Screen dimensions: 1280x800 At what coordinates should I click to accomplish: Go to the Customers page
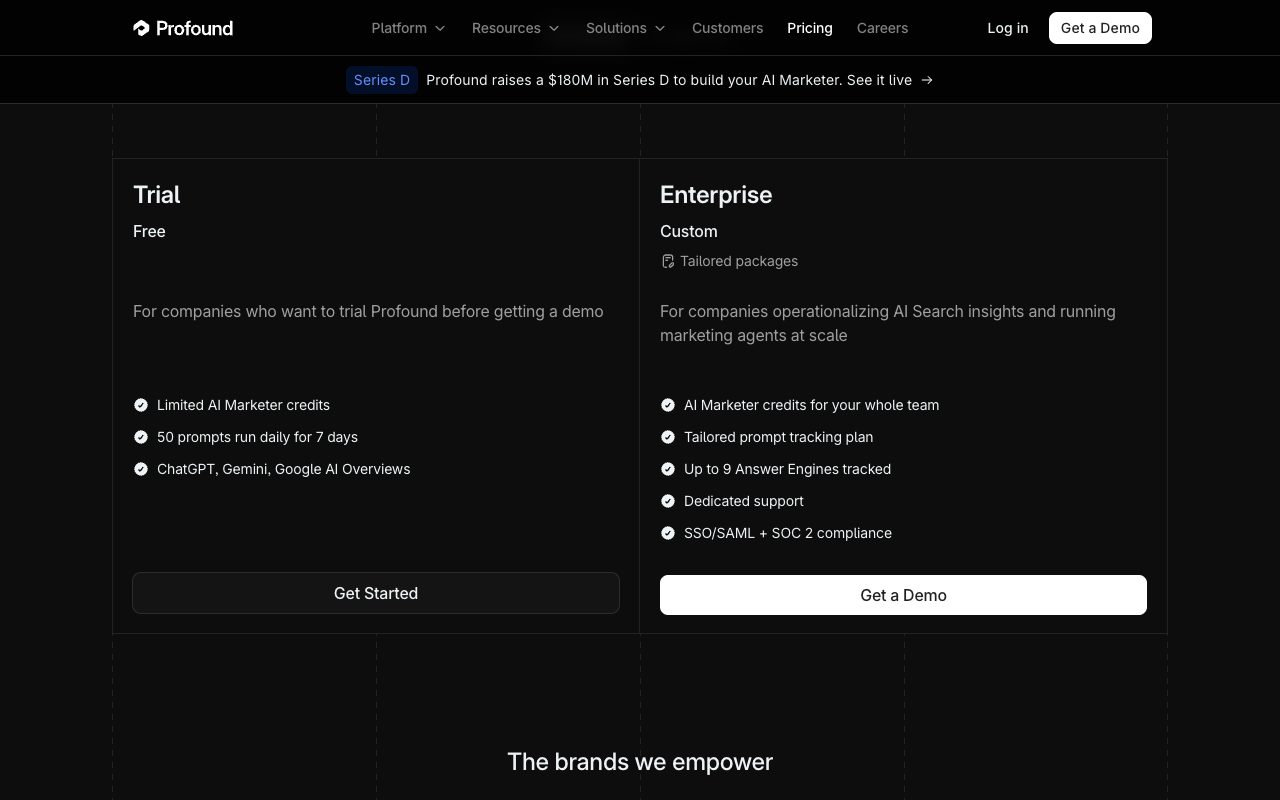tap(727, 28)
